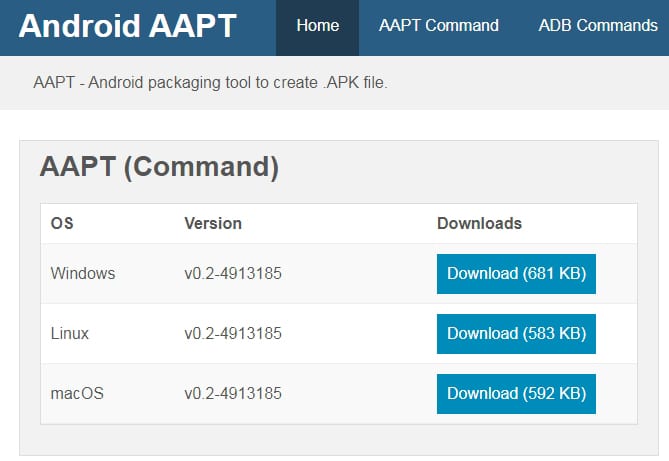The width and height of the screenshot is (669, 461).
Task: Select the Linux cell in OS column
Action: tap(70, 334)
